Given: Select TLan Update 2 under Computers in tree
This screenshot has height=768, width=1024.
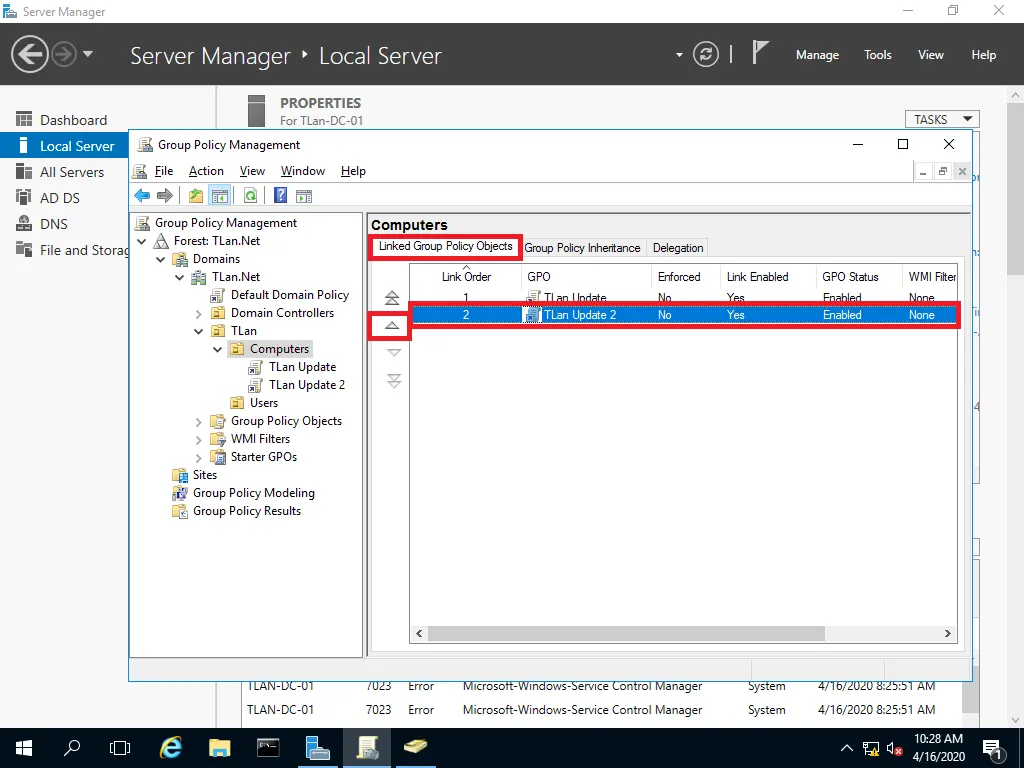Looking at the screenshot, I should pos(307,385).
